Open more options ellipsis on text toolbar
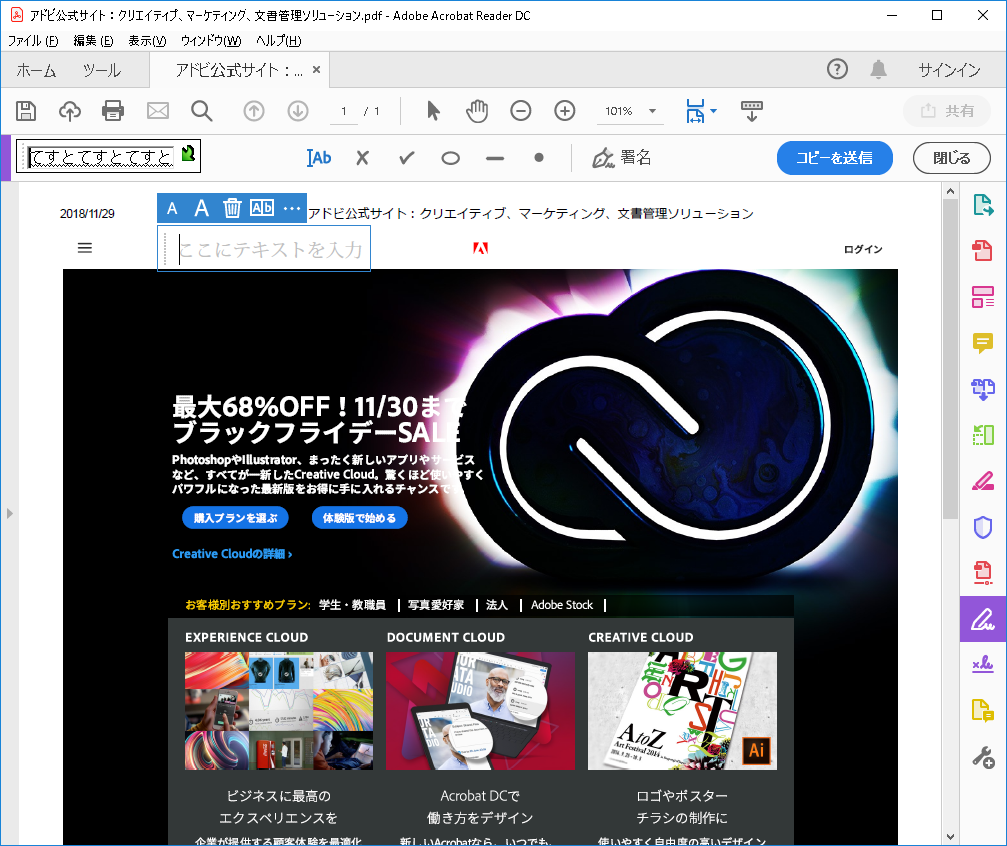 [292, 208]
